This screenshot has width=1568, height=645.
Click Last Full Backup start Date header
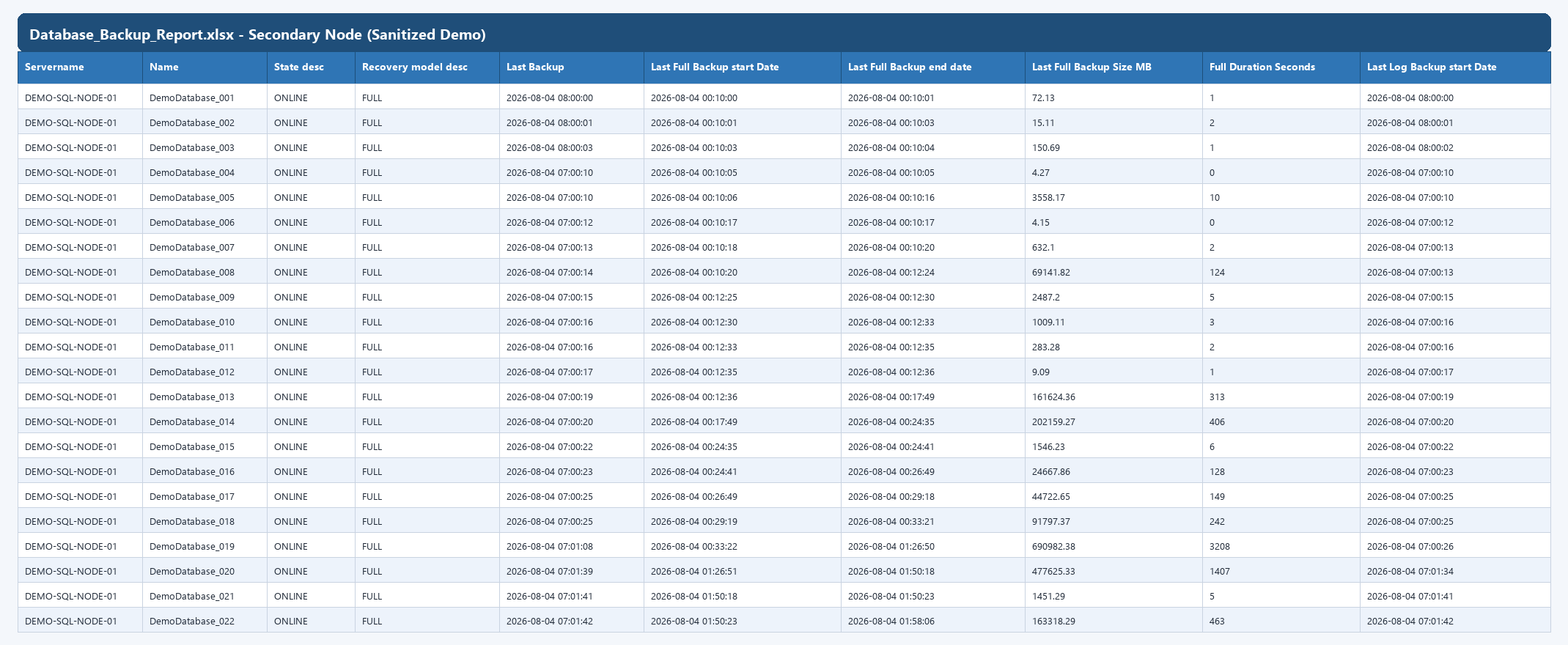[742, 67]
